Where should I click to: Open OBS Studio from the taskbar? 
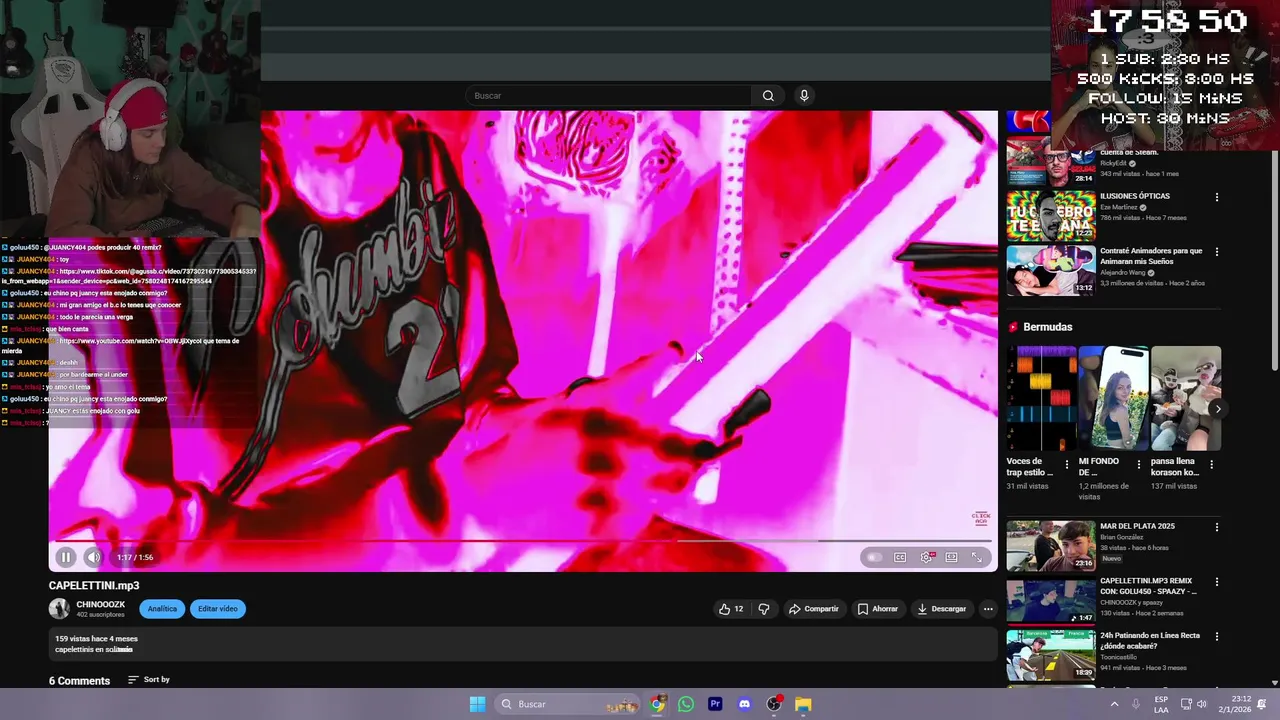click(774, 704)
